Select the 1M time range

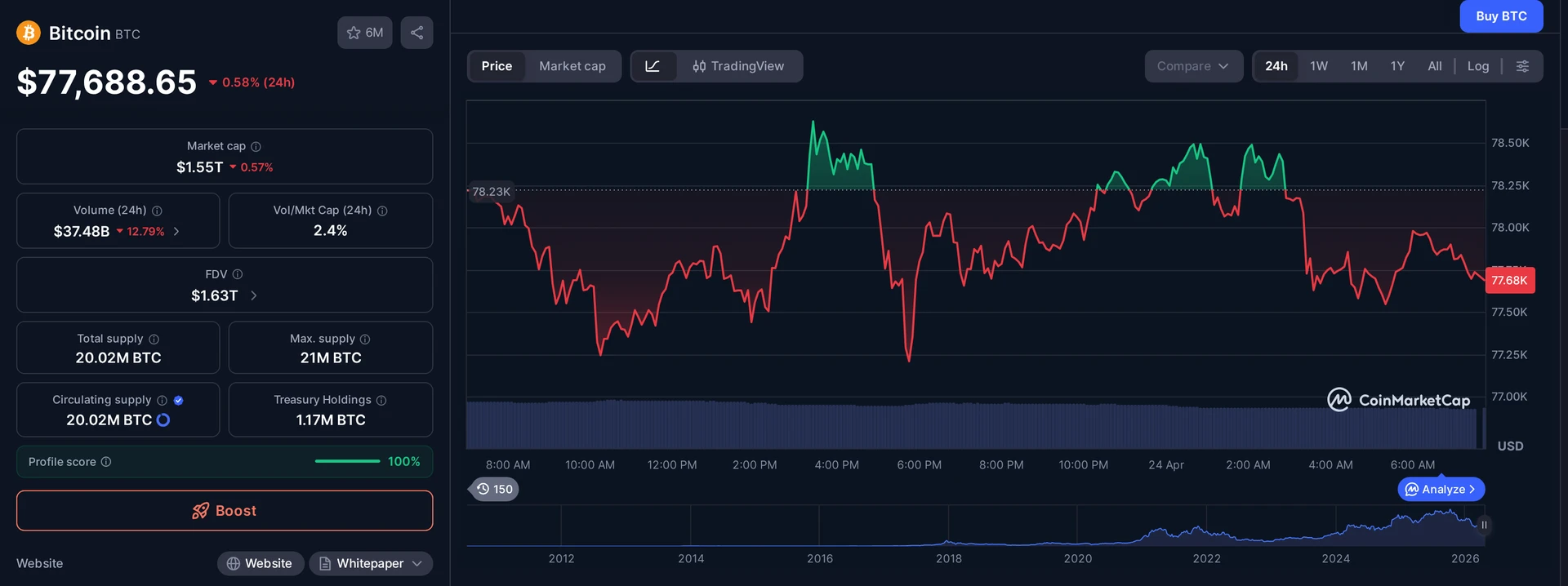[1359, 66]
